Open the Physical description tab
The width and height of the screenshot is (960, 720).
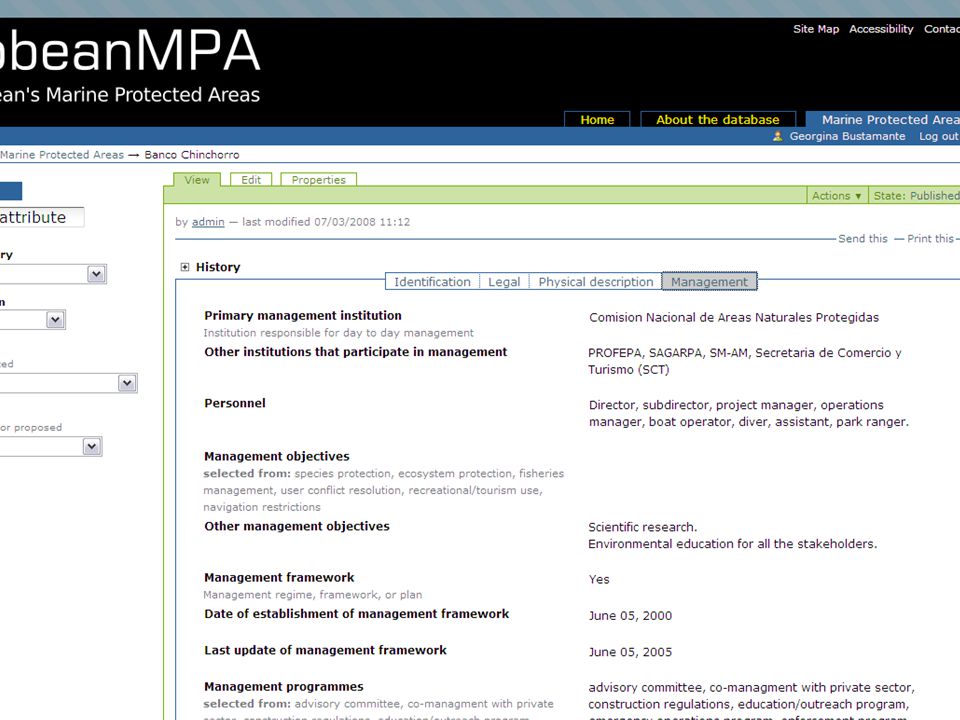596,282
